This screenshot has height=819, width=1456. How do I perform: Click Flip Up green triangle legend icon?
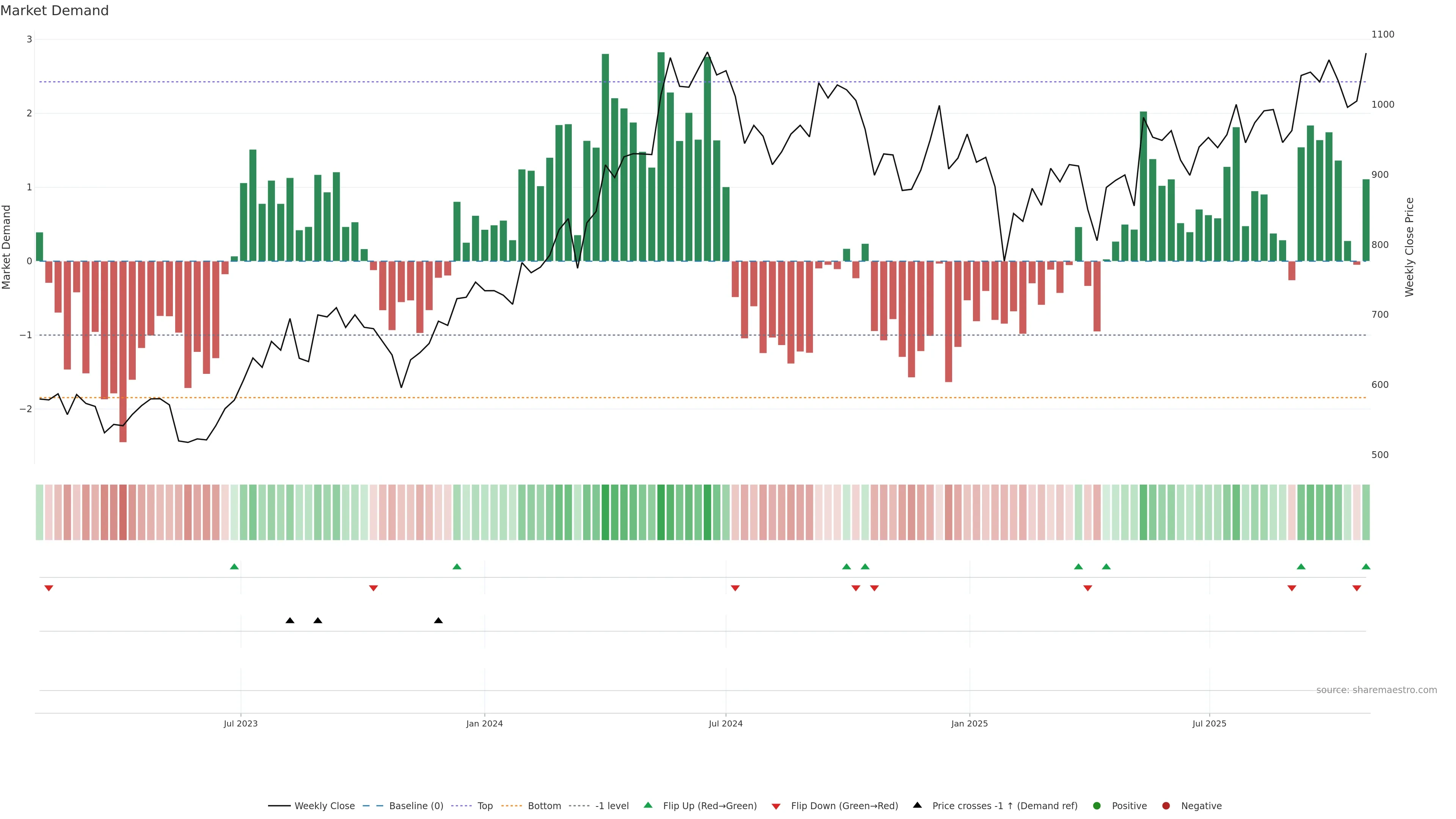pos(648,805)
